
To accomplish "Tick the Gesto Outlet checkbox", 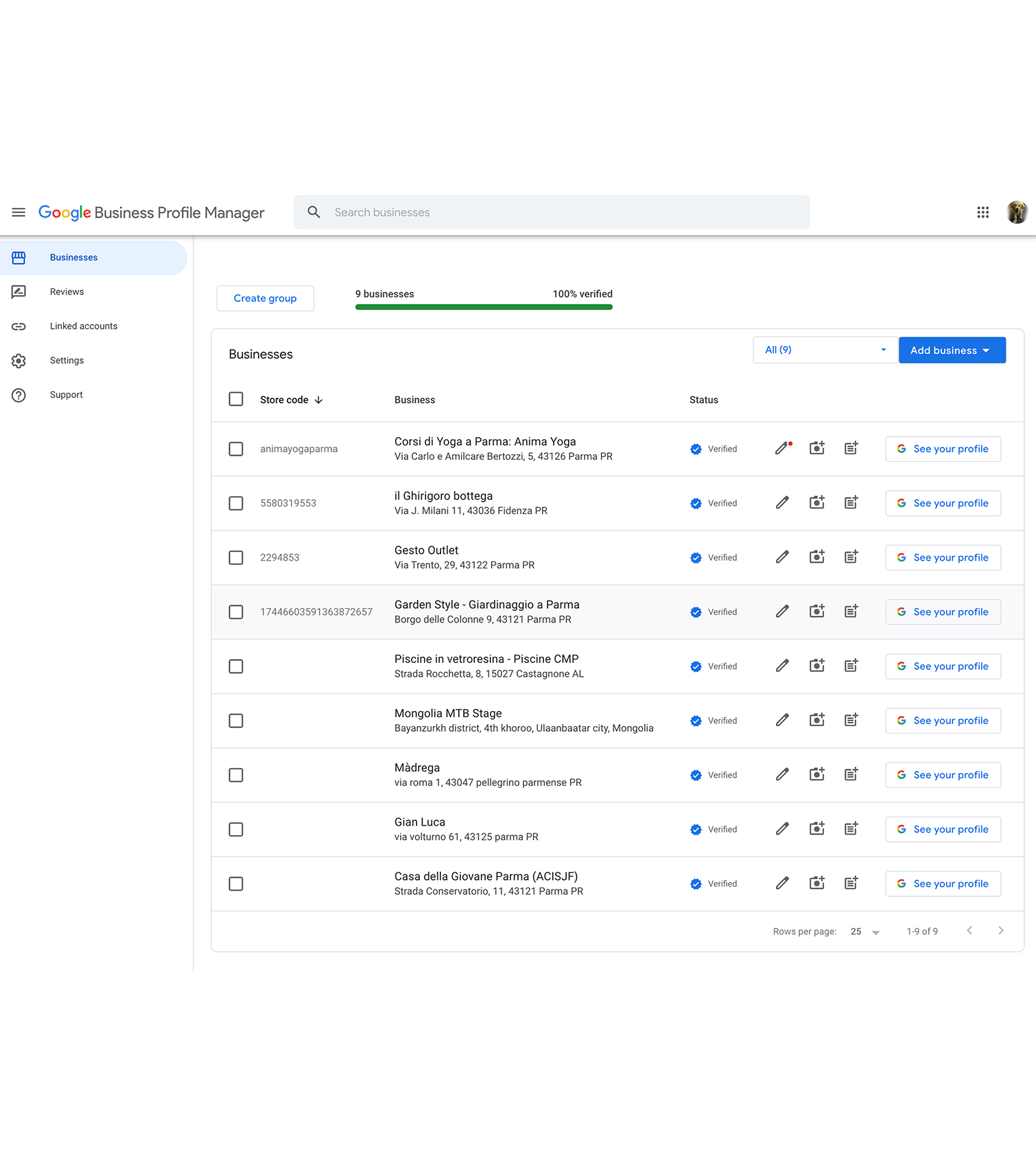I will click(x=236, y=557).
